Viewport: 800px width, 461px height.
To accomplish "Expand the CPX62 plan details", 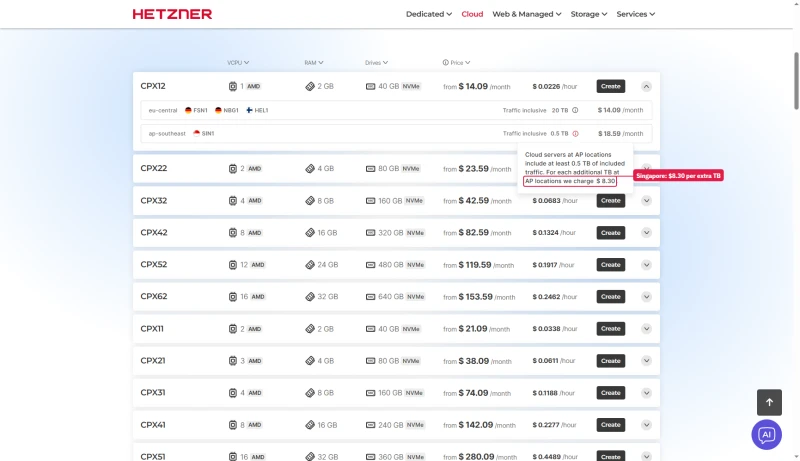I will click(x=646, y=297).
